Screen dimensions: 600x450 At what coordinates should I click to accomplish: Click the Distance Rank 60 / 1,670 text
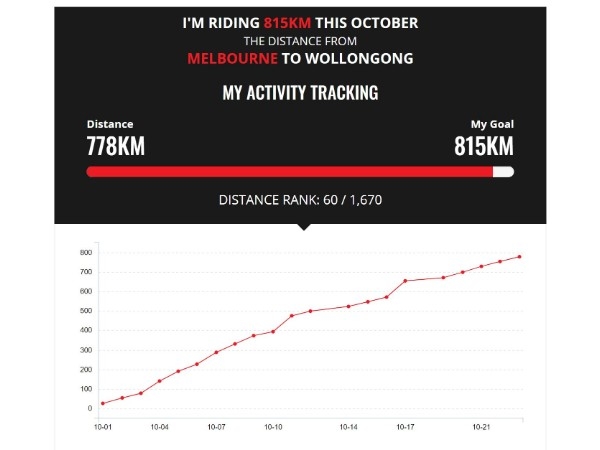[300, 200]
